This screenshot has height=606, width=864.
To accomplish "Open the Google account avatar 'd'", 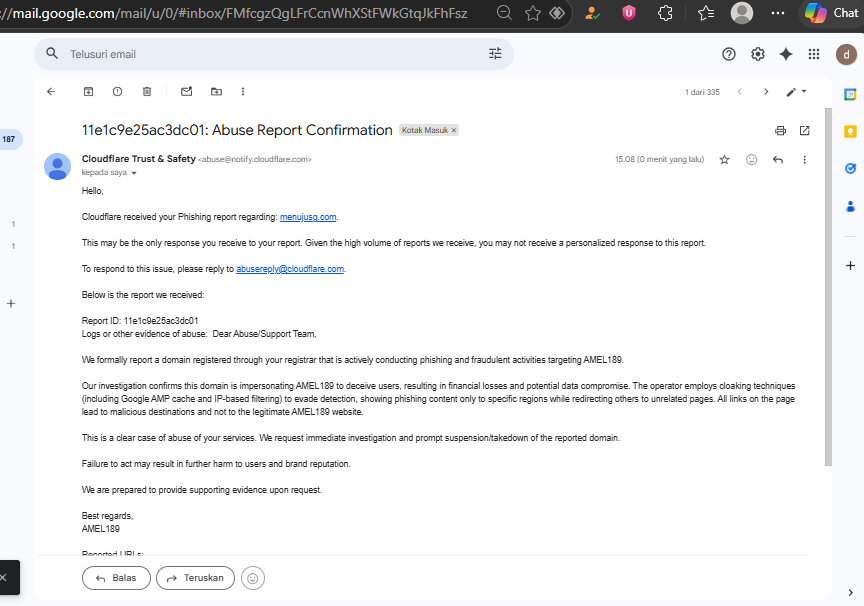I will click(846, 55).
